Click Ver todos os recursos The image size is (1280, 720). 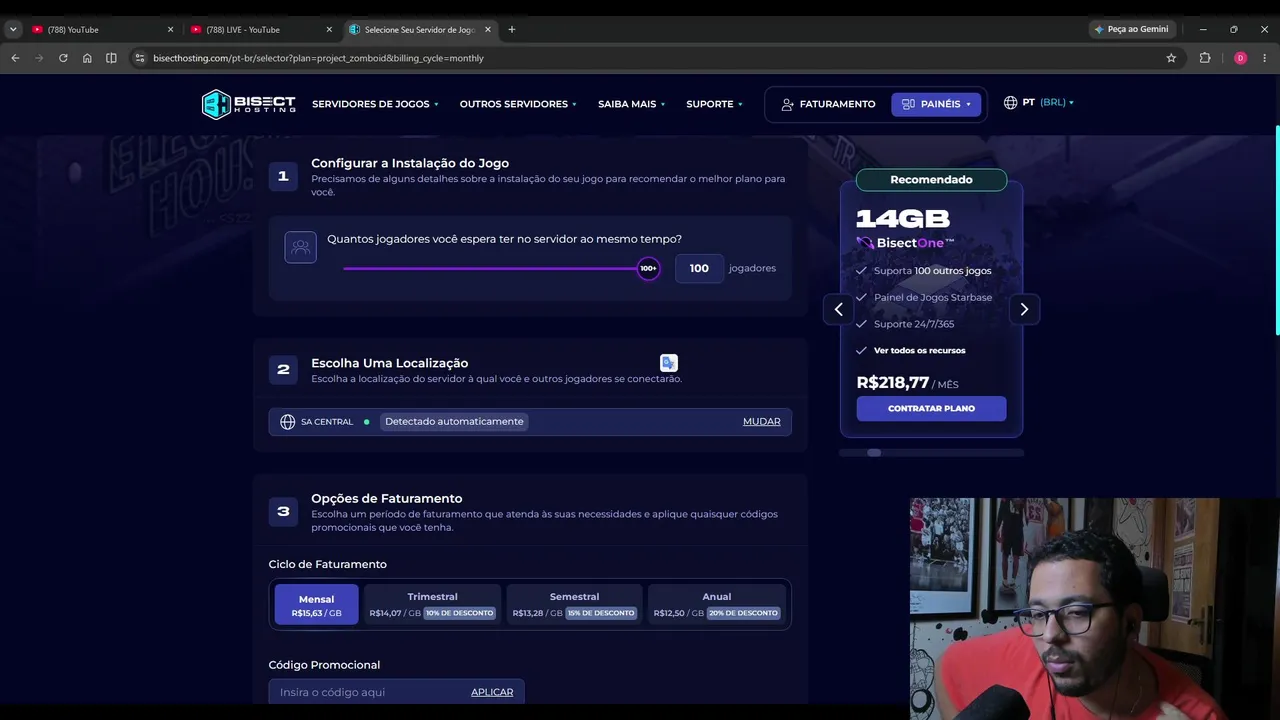point(920,351)
